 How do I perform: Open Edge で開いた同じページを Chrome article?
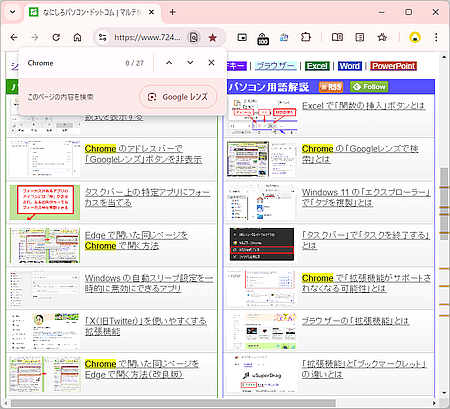tap(136, 240)
